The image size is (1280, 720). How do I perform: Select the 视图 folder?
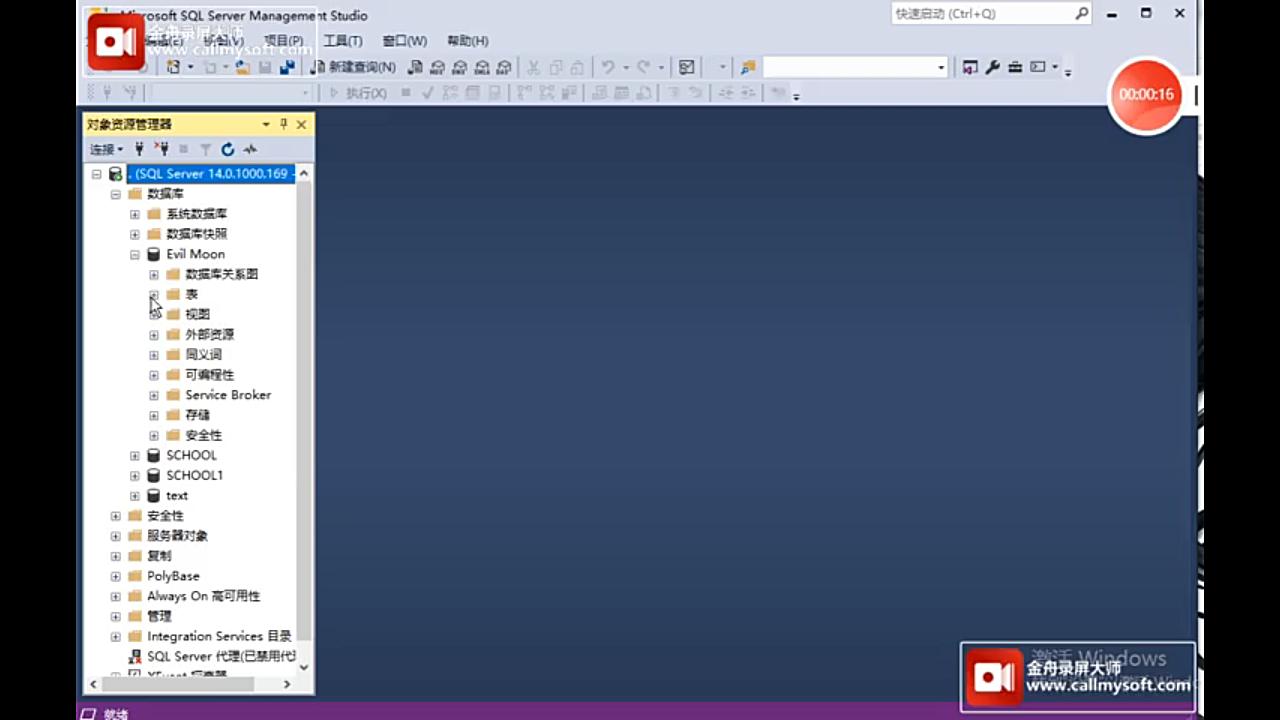[197, 314]
